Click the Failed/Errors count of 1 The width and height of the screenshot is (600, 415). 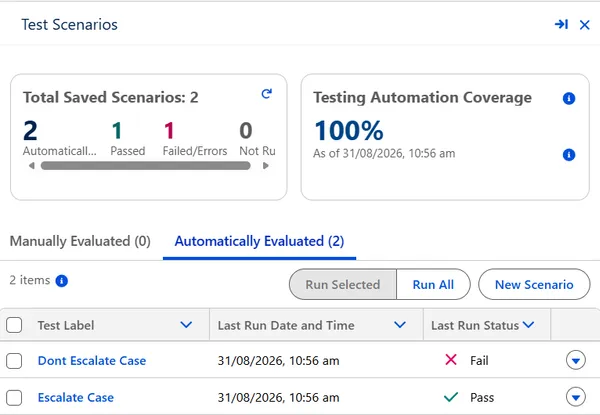pos(169,131)
